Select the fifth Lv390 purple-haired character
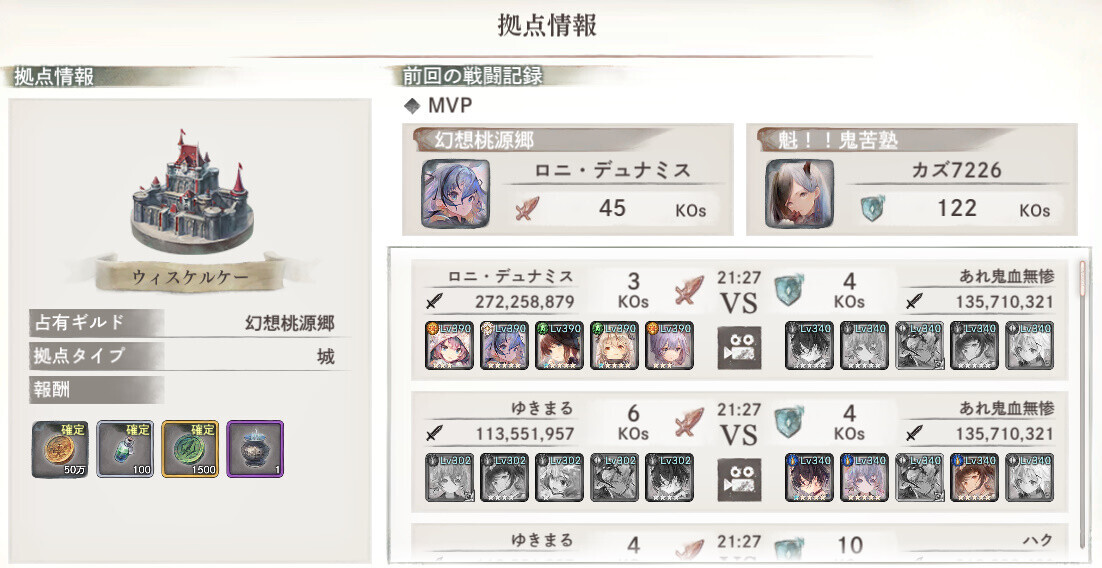The image size is (1102, 568). pos(669,345)
